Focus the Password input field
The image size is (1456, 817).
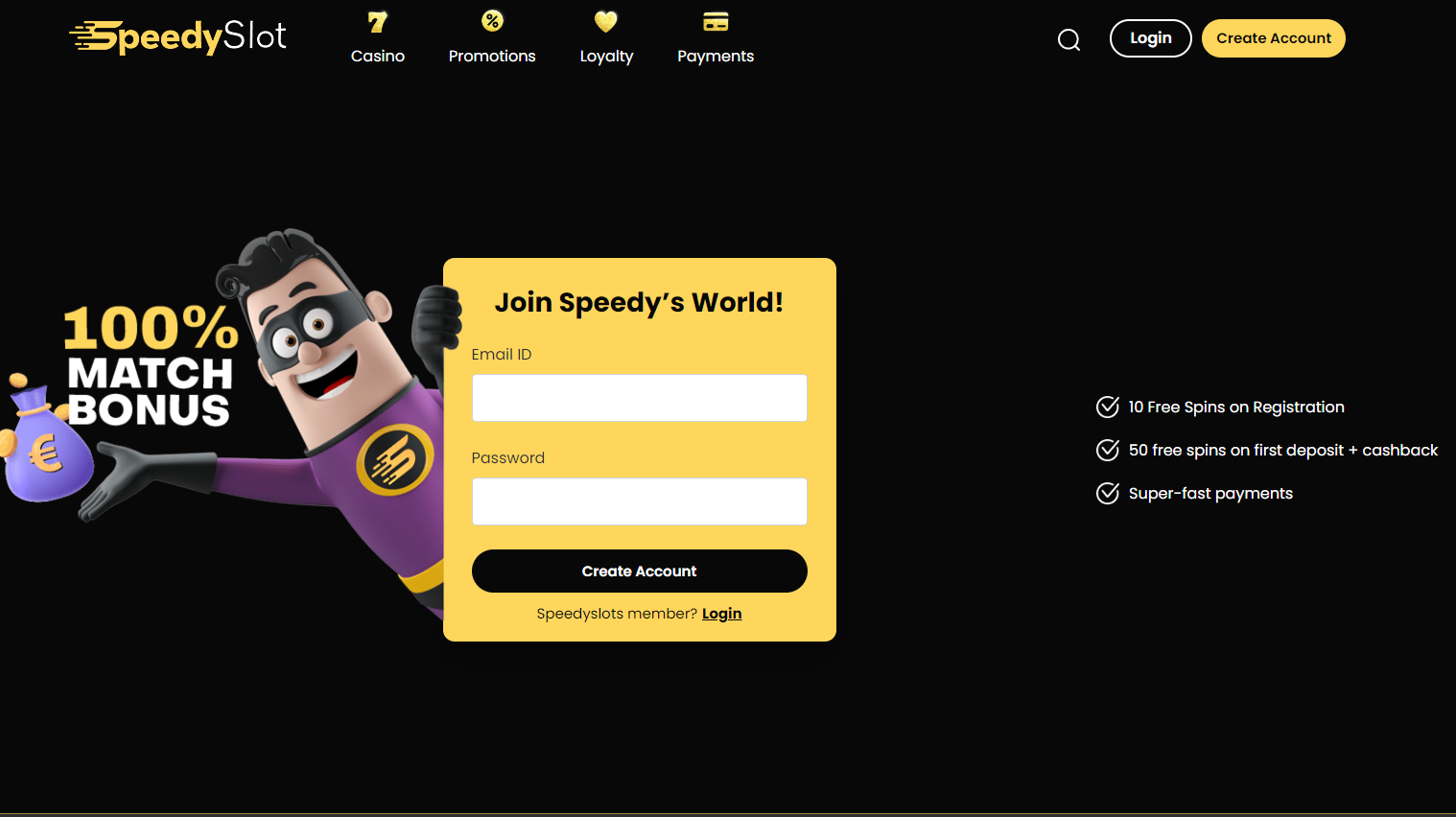640,502
